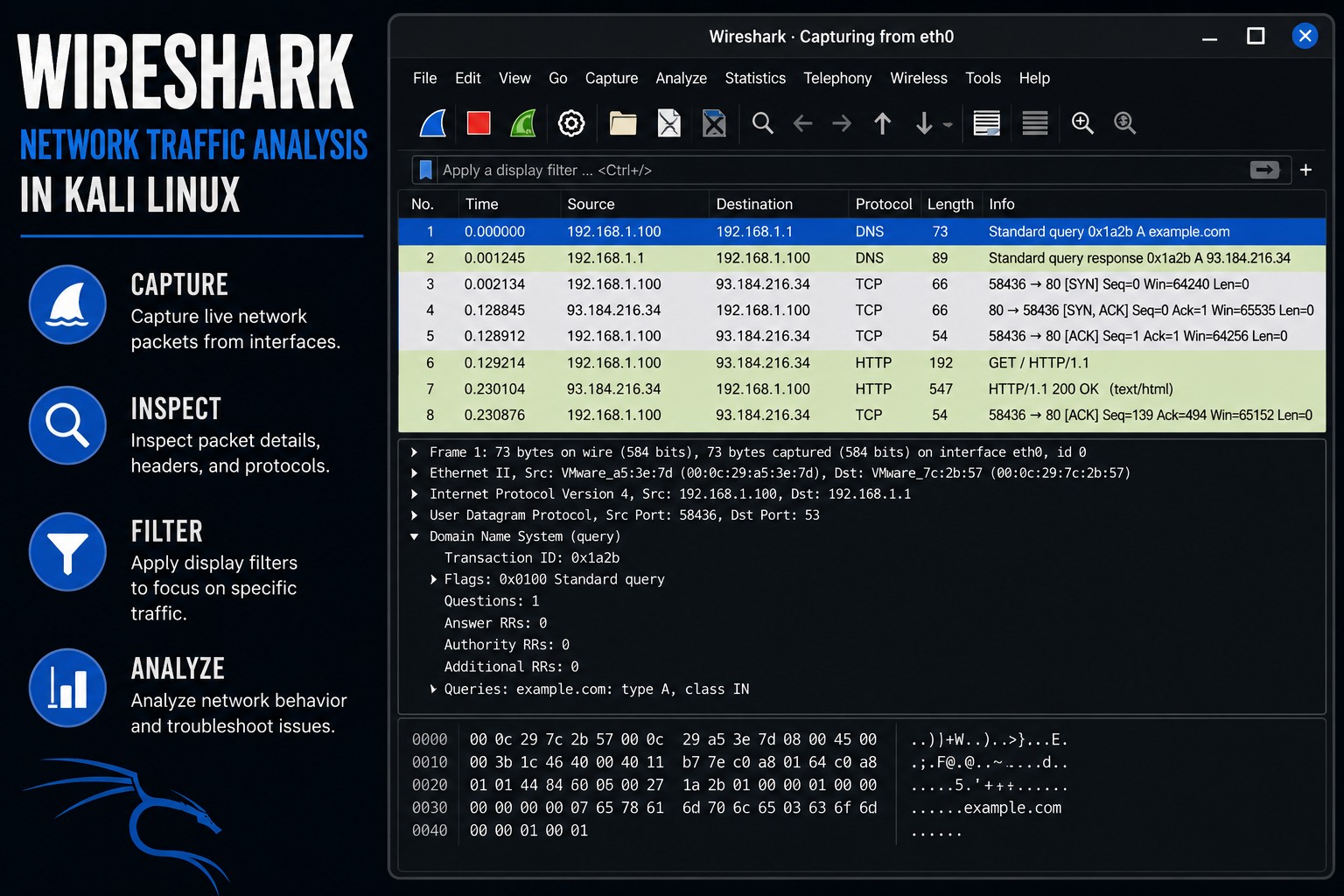Open dropdown arrow beside down-arrow button

click(x=948, y=125)
